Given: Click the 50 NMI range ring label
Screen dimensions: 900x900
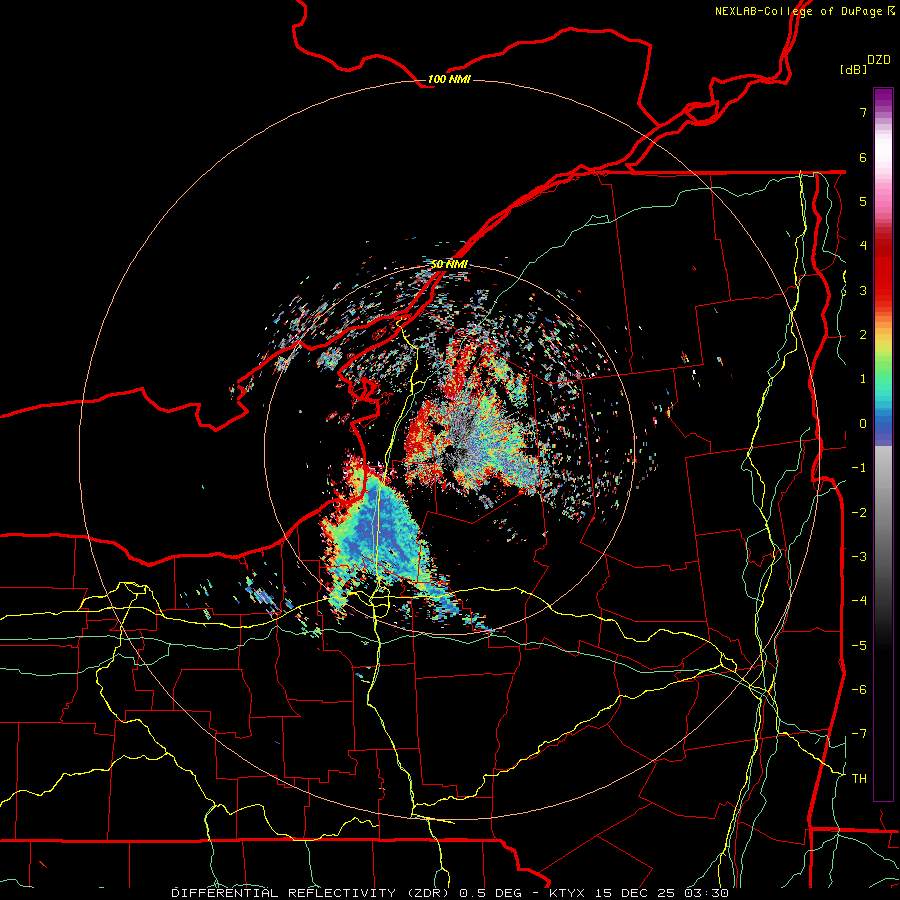Looking at the screenshot, I should point(449,264).
